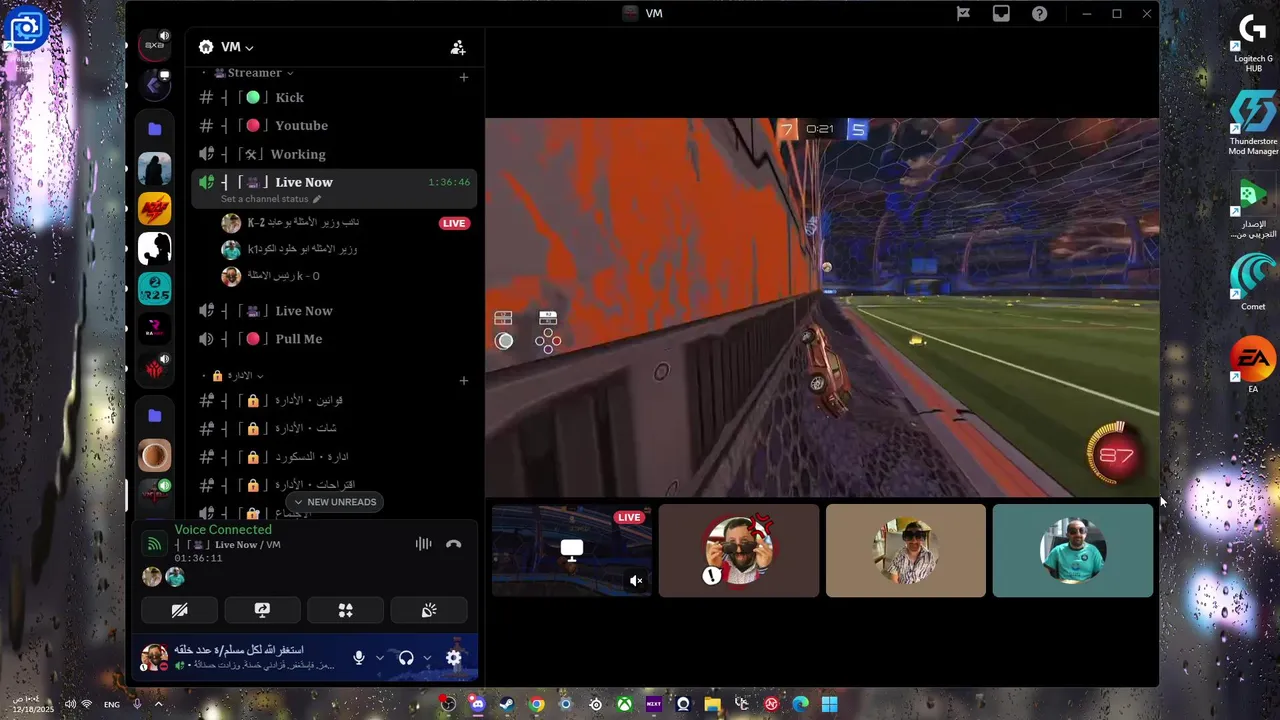Share your screen button
Screen dimensions: 1280x720
(x=262, y=610)
